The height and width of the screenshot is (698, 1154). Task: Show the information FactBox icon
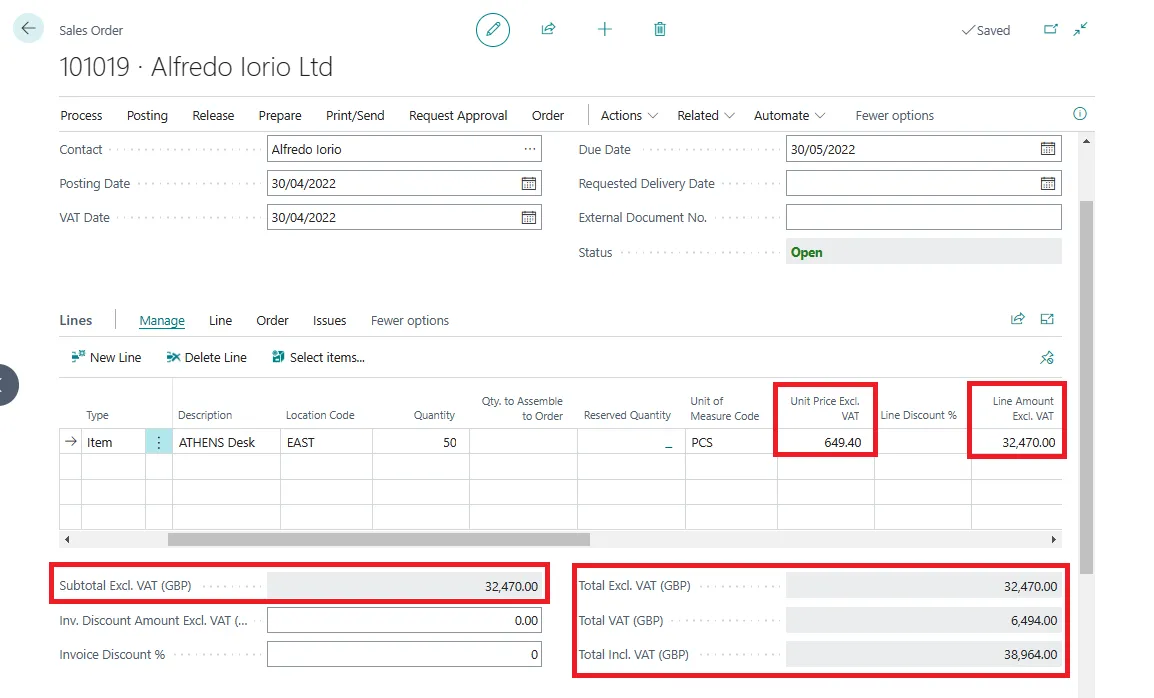(1080, 113)
